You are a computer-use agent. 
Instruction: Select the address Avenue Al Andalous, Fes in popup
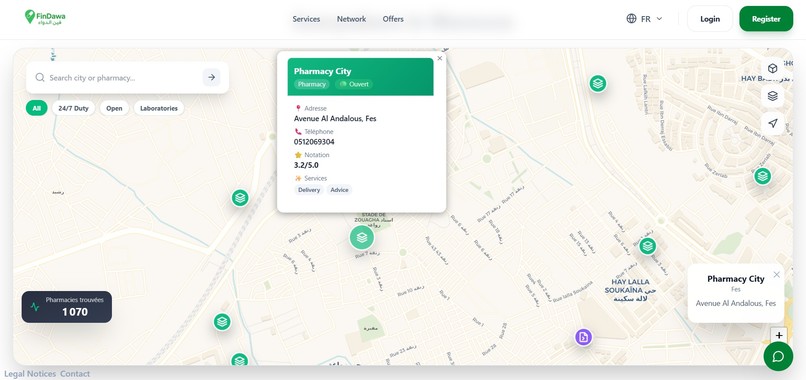tap(335, 119)
